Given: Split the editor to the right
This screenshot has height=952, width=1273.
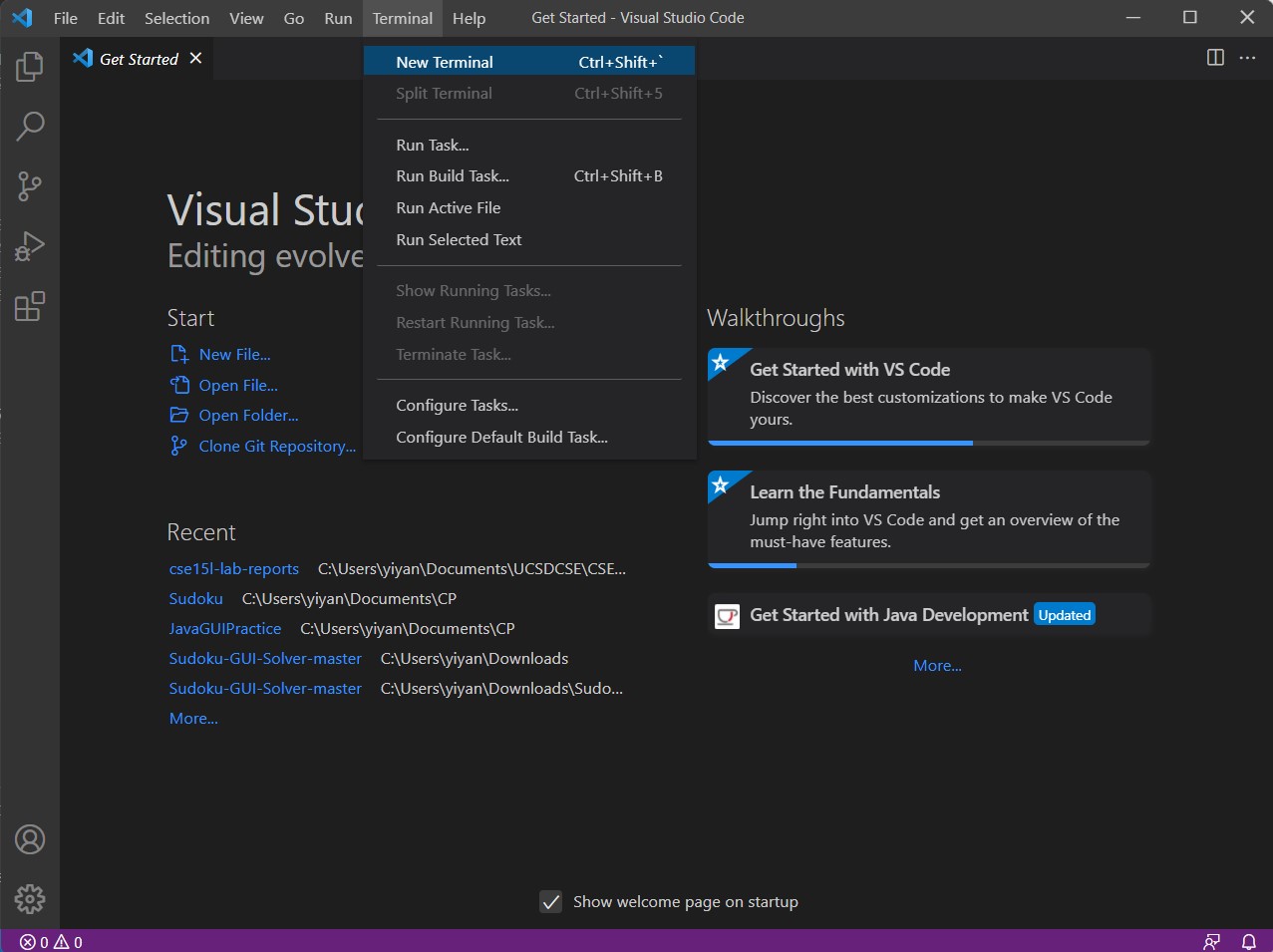Looking at the screenshot, I should point(1215,58).
